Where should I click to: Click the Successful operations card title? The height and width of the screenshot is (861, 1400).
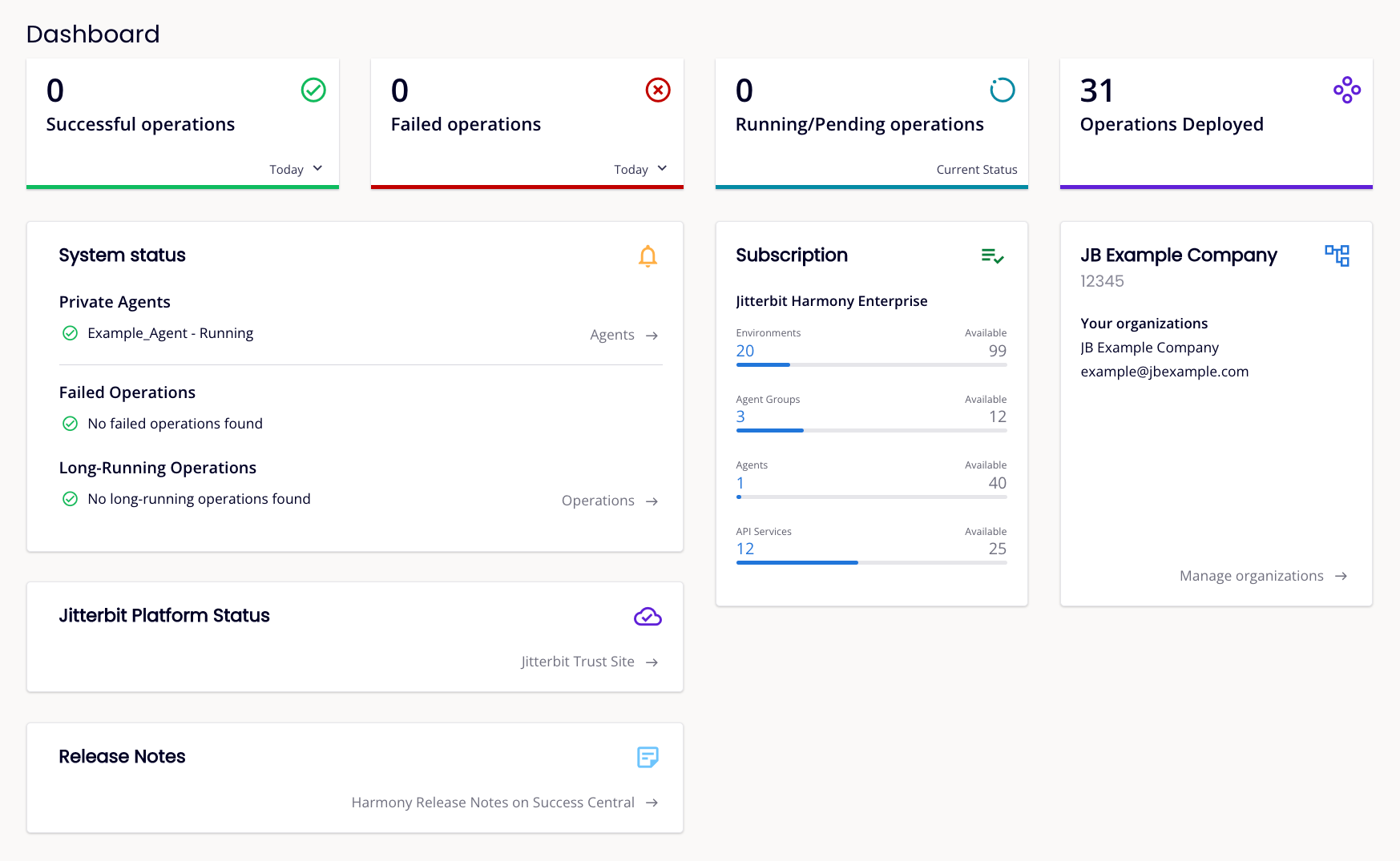tap(140, 124)
